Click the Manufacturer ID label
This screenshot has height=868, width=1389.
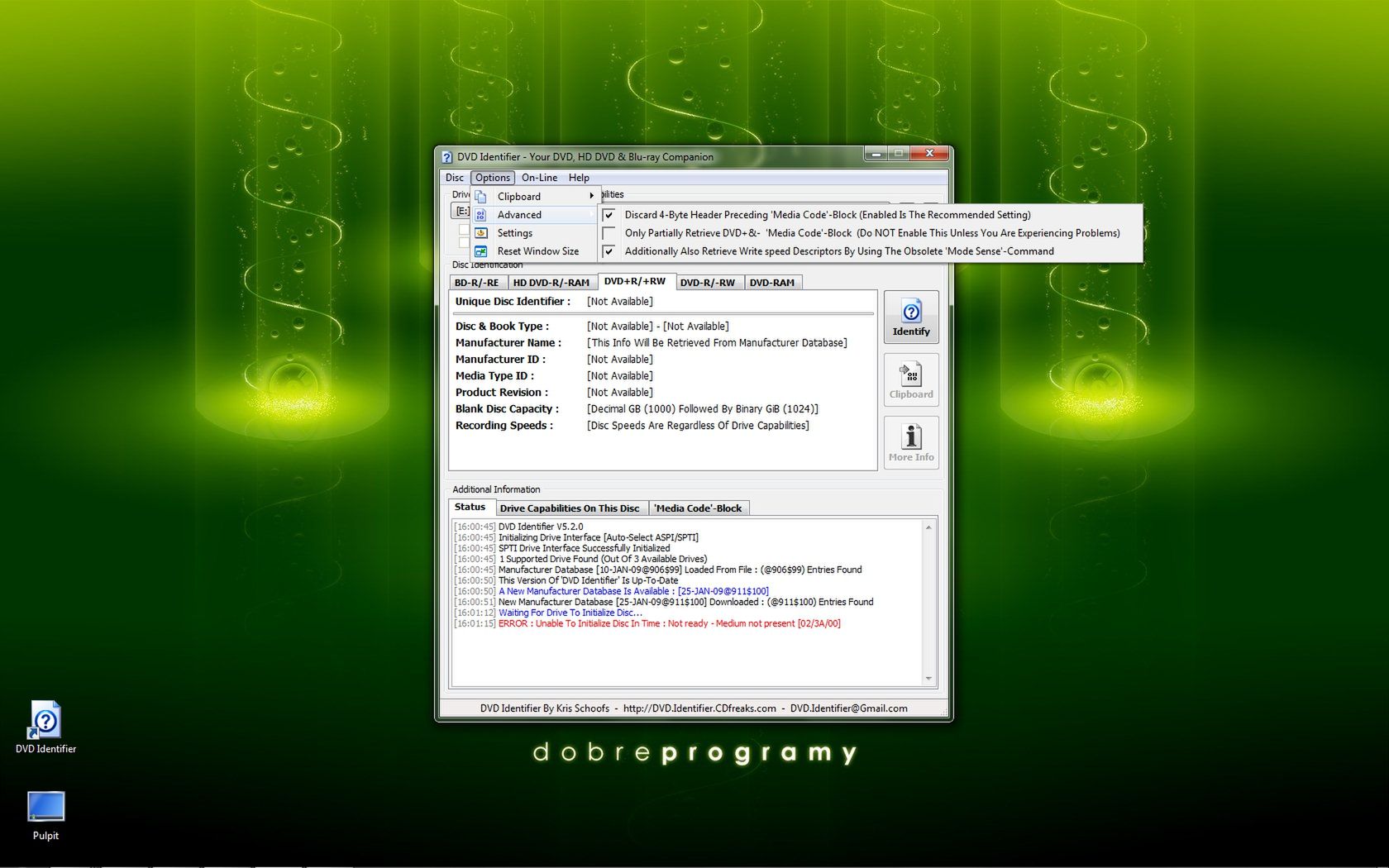500,360
